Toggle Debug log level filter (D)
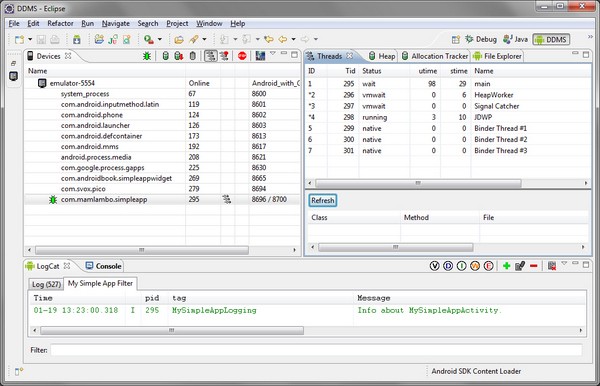 coord(448,266)
